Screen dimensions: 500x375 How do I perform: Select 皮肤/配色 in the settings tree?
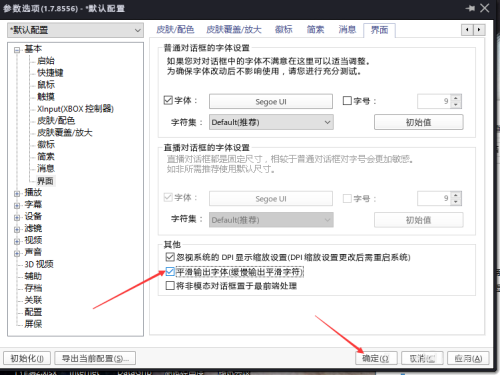tap(56, 121)
